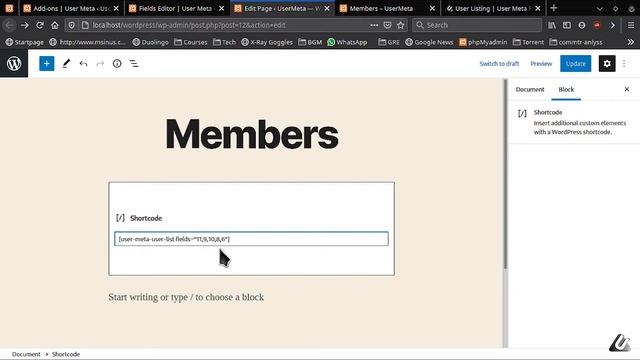Close the settings sidebar
Screen dimensions: 640x360
coord(627,89)
